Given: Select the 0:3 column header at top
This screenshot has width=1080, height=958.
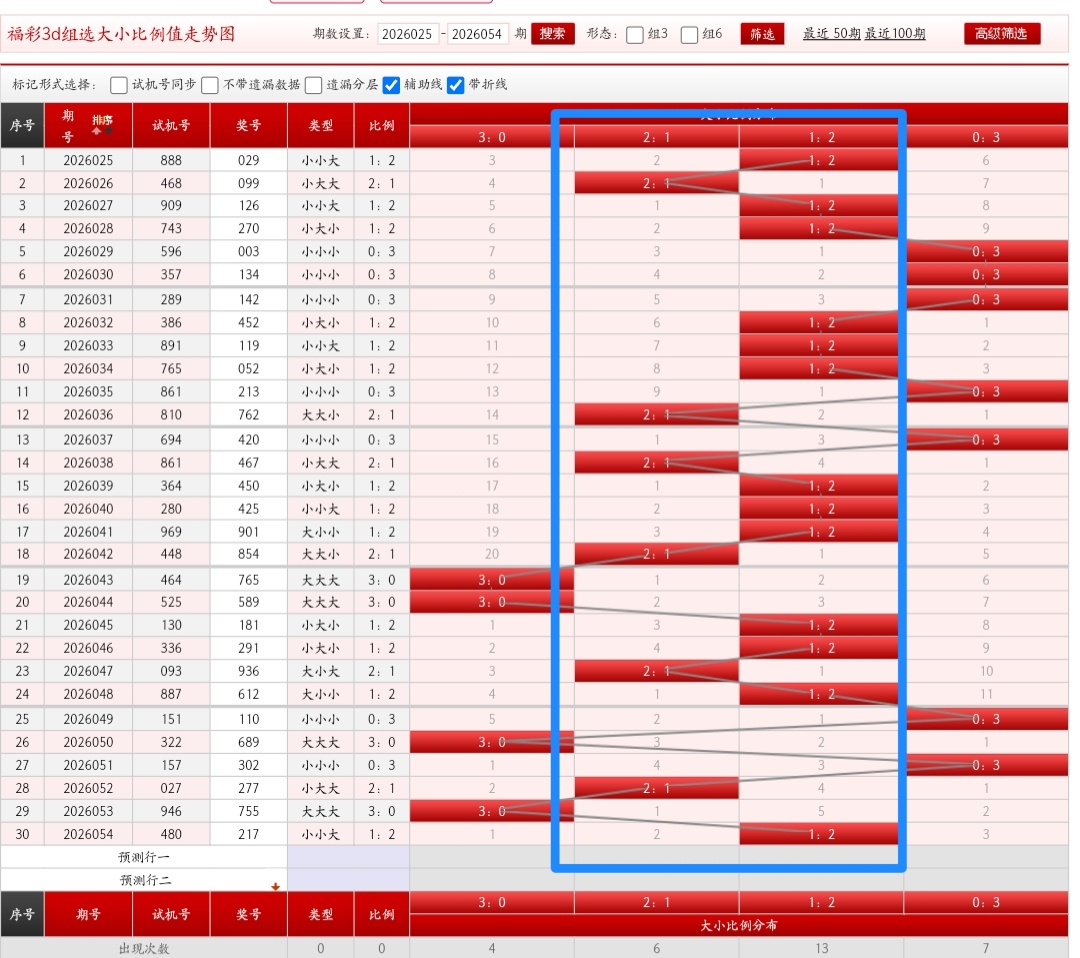Looking at the screenshot, I should click(x=985, y=137).
